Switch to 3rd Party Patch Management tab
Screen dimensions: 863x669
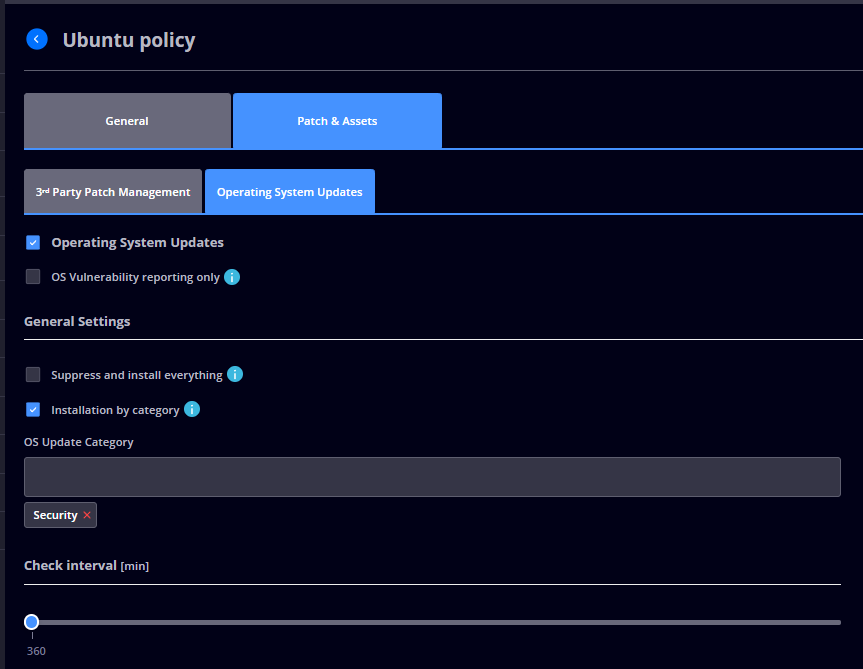click(x=113, y=191)
